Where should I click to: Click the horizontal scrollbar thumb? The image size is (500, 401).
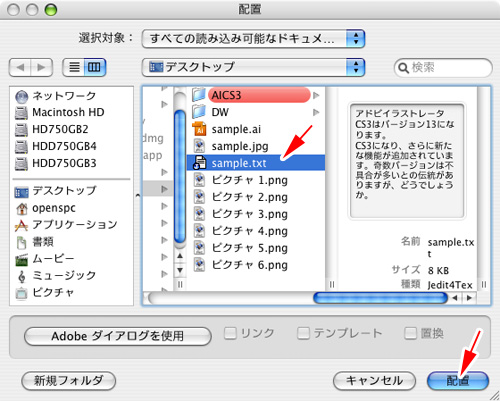pyautogui.click(x=380, y=298)
